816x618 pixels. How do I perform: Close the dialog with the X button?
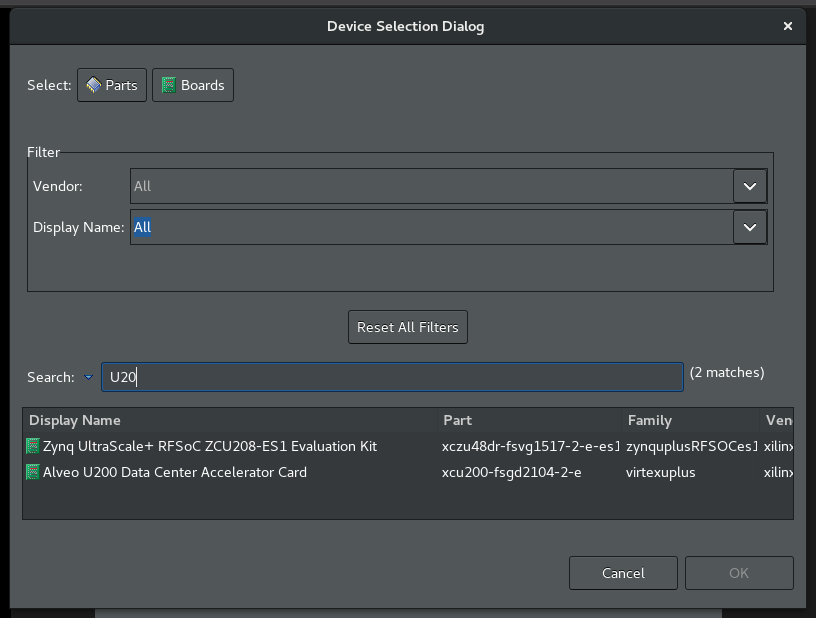(788, 26)
